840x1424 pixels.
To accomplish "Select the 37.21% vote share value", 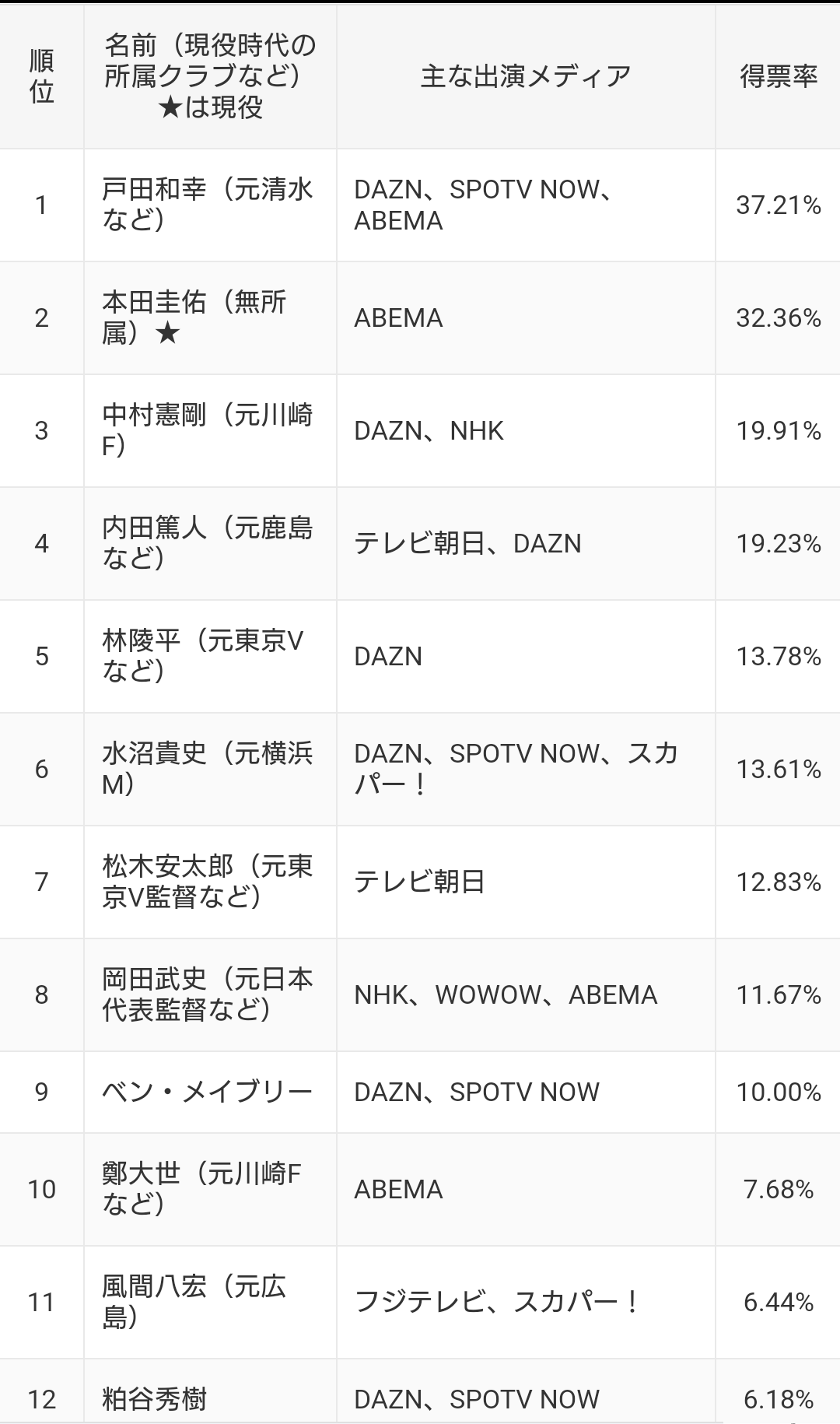I will [x=779, y=205].
